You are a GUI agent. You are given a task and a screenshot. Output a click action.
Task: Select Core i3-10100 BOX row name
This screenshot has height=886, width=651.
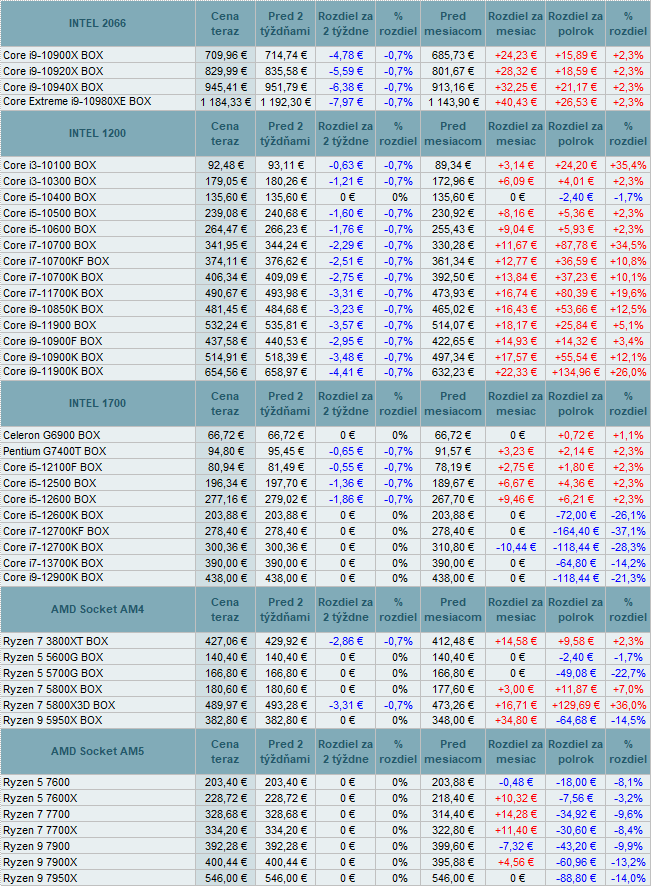point(50,166)
